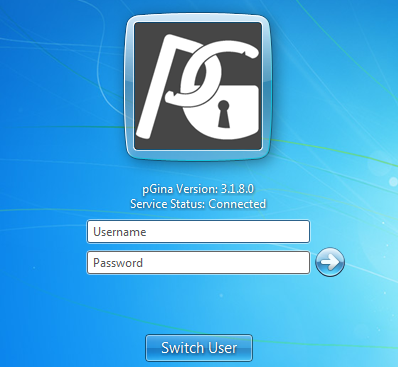Click the pGina padlock logo tile
Image resolution: width=398 pixels, height=367 pixels.
(x=198, y=86)
